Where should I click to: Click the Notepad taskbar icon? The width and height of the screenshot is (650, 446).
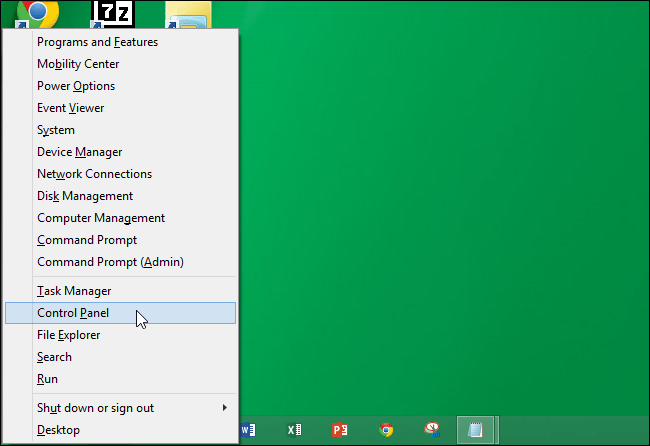pos(475,430)
